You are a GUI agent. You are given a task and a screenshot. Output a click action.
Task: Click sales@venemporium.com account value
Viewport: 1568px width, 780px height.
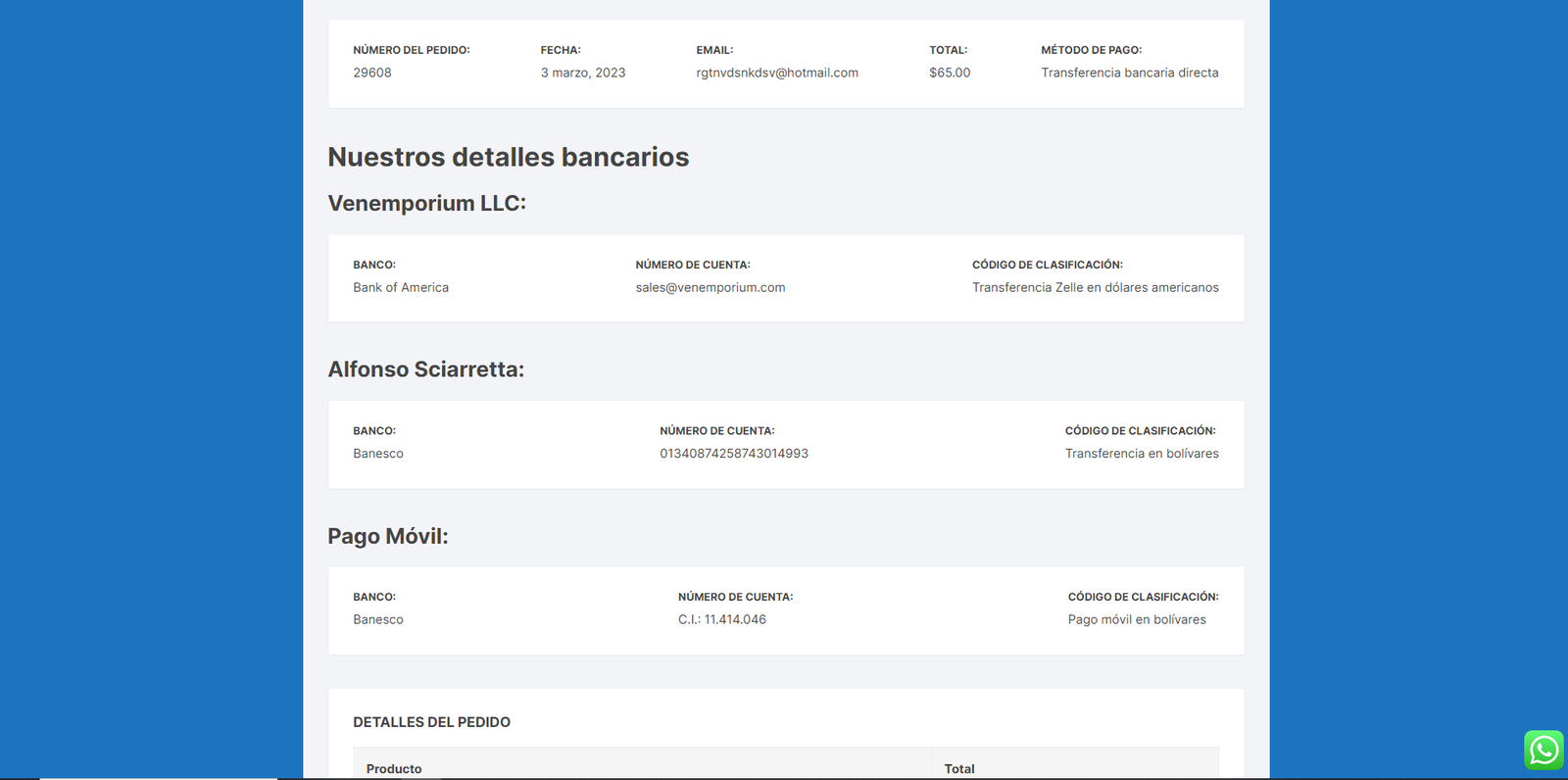click(x=710, y=287)
